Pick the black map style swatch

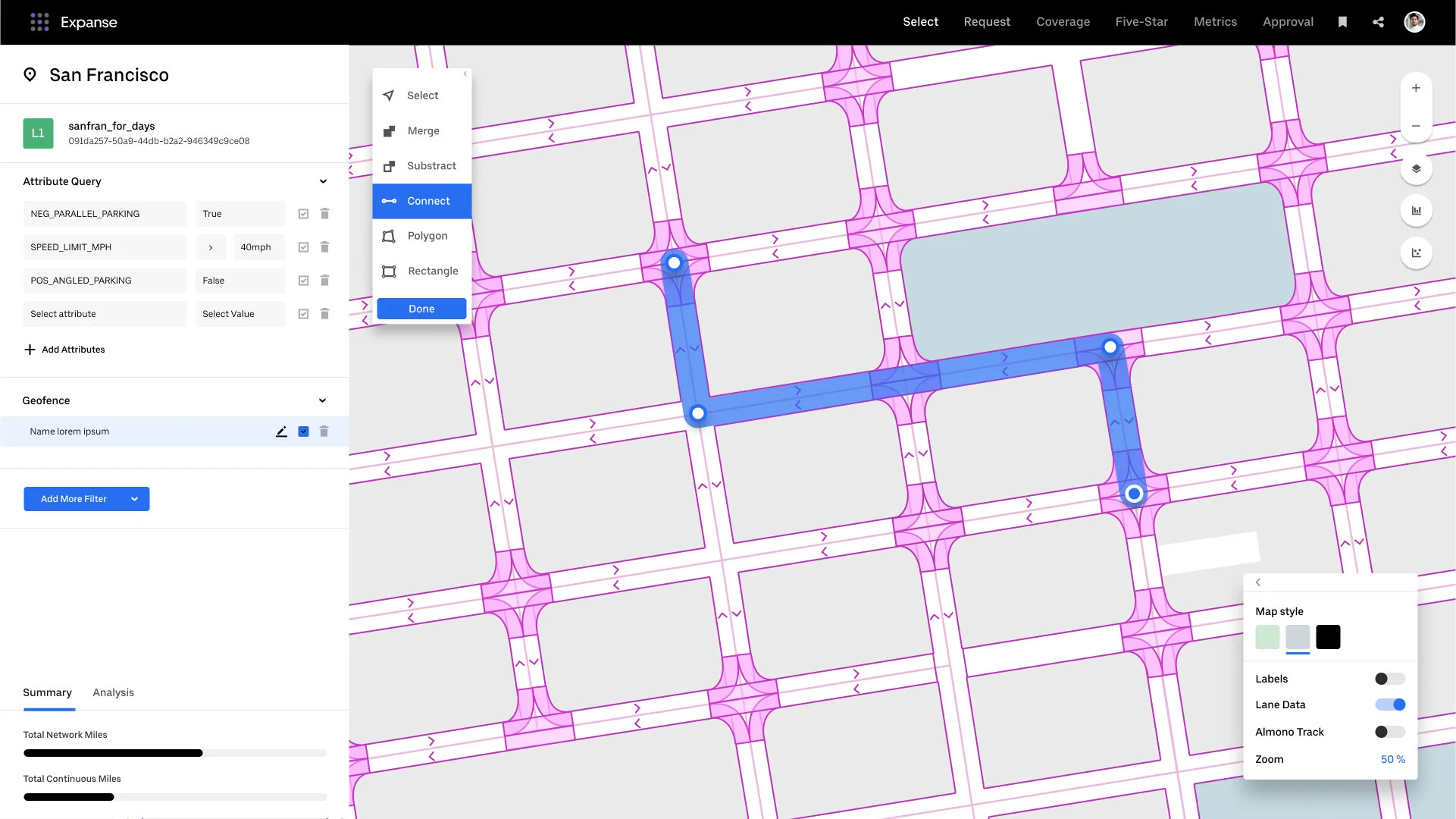tap(1328, 637)
